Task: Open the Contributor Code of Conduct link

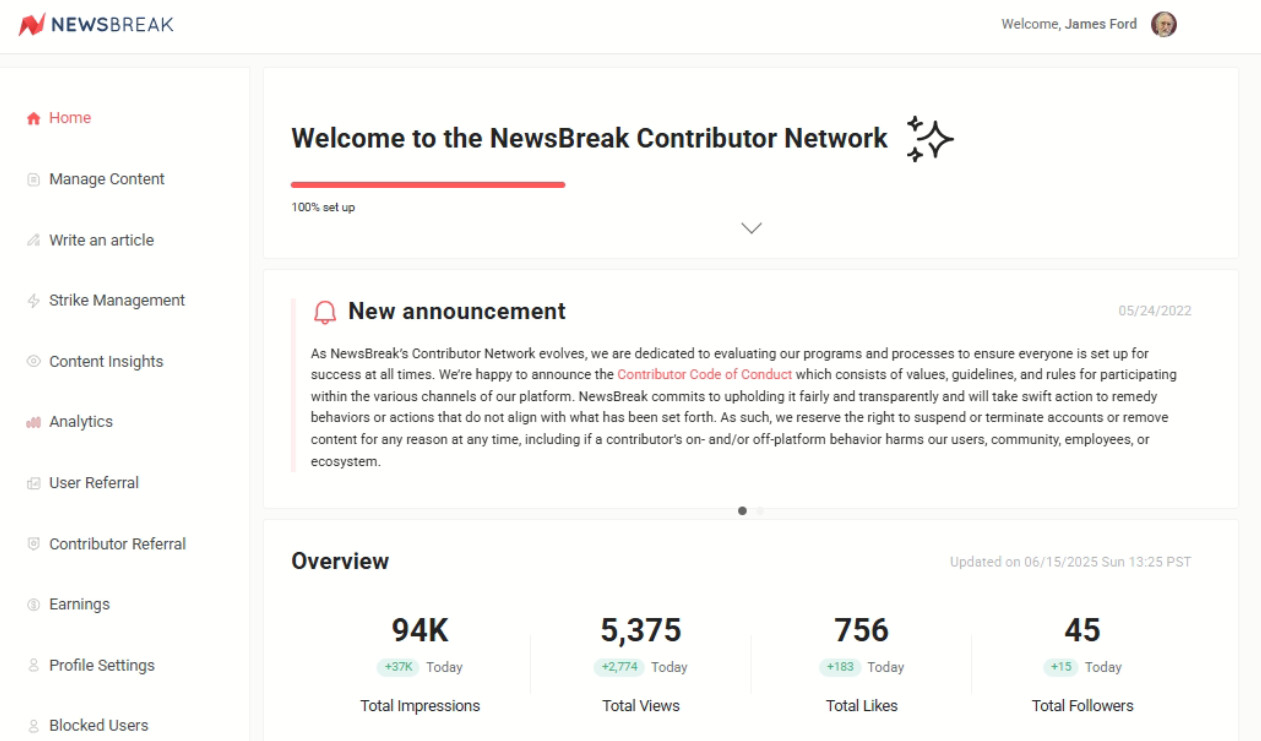Action: click(x=704, y=375)
